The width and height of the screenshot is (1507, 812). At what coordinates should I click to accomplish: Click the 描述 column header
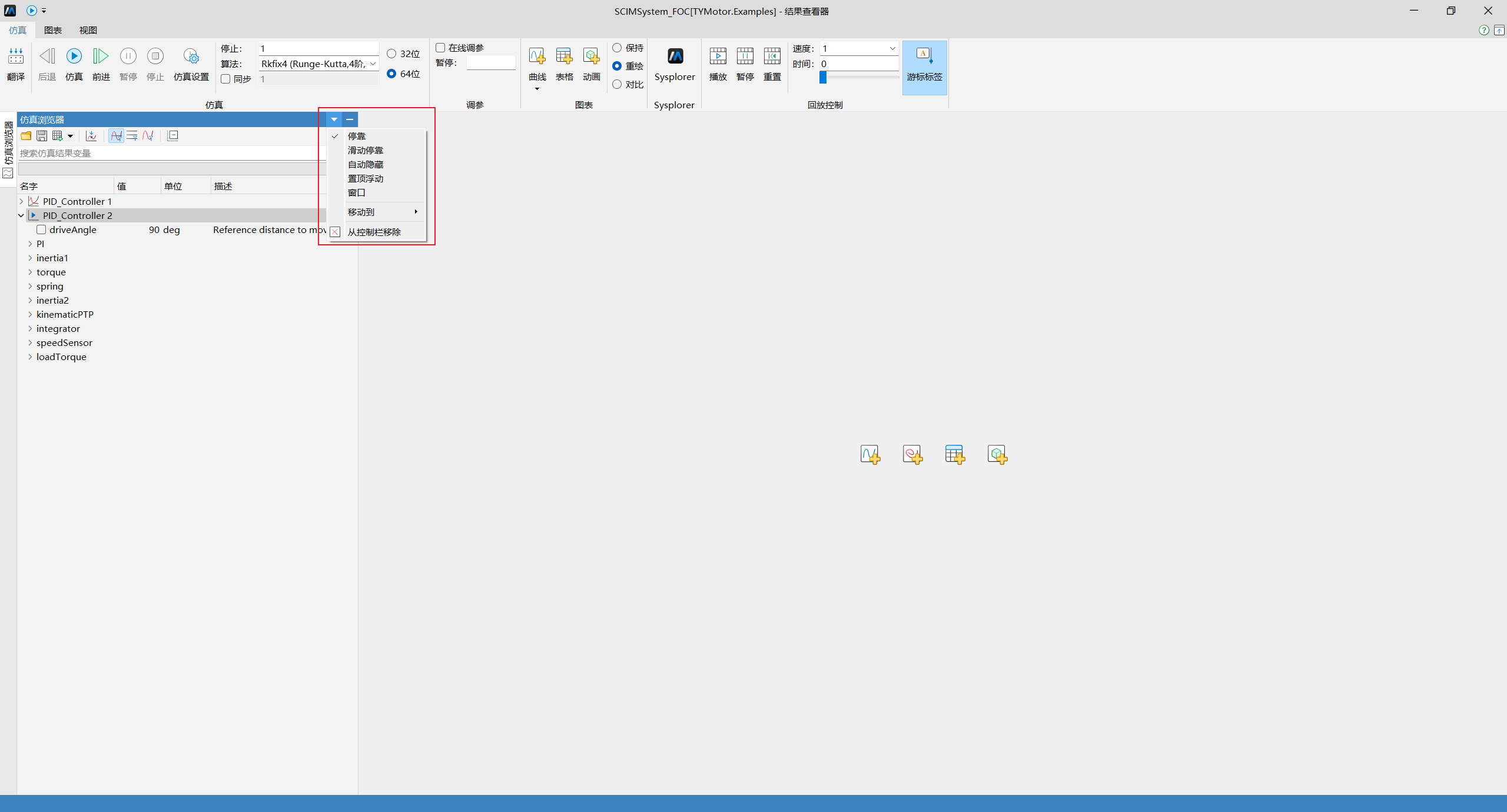pyautogui.click(x=223, y=186)
